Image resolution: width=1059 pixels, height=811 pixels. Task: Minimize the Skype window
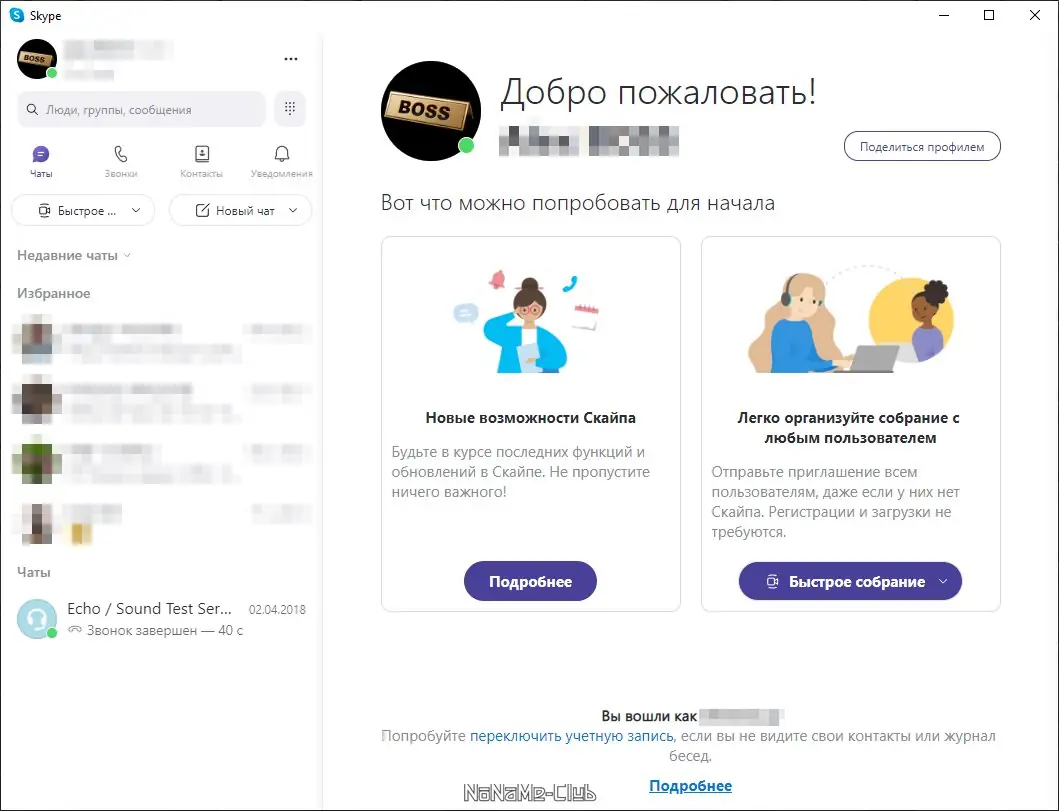944,15
